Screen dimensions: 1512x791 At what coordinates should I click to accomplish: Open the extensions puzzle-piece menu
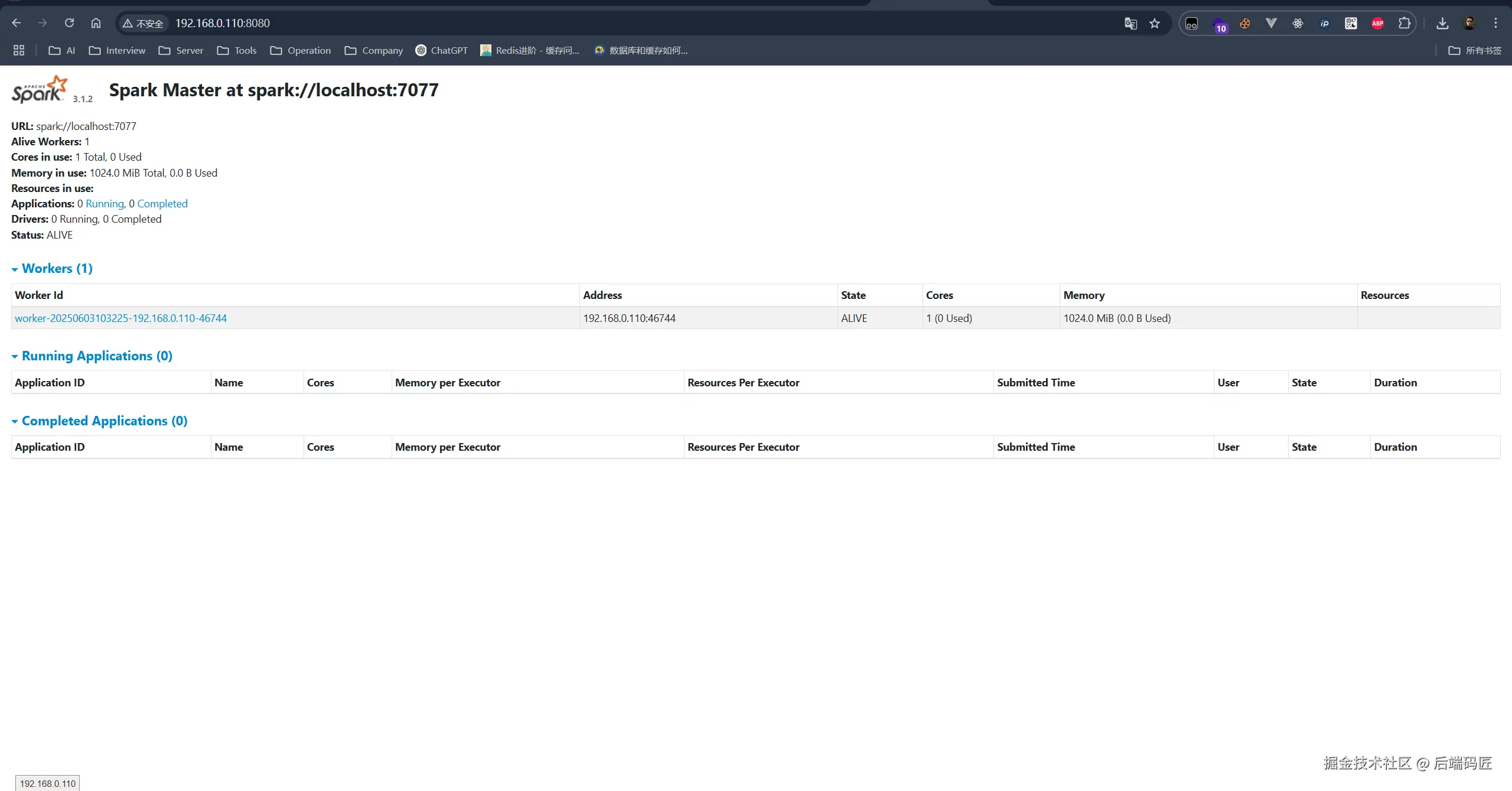coord(1405,23)
